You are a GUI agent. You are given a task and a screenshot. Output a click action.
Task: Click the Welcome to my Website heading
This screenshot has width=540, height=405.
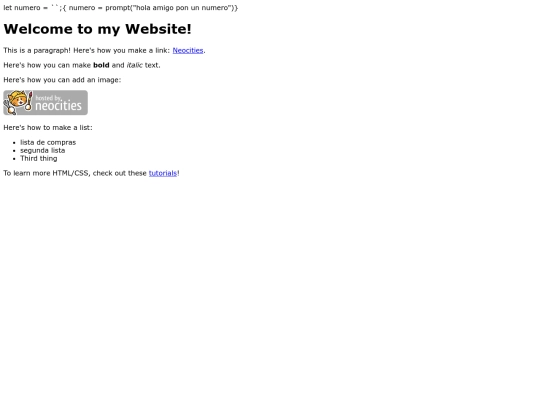[x=97, y=29]
